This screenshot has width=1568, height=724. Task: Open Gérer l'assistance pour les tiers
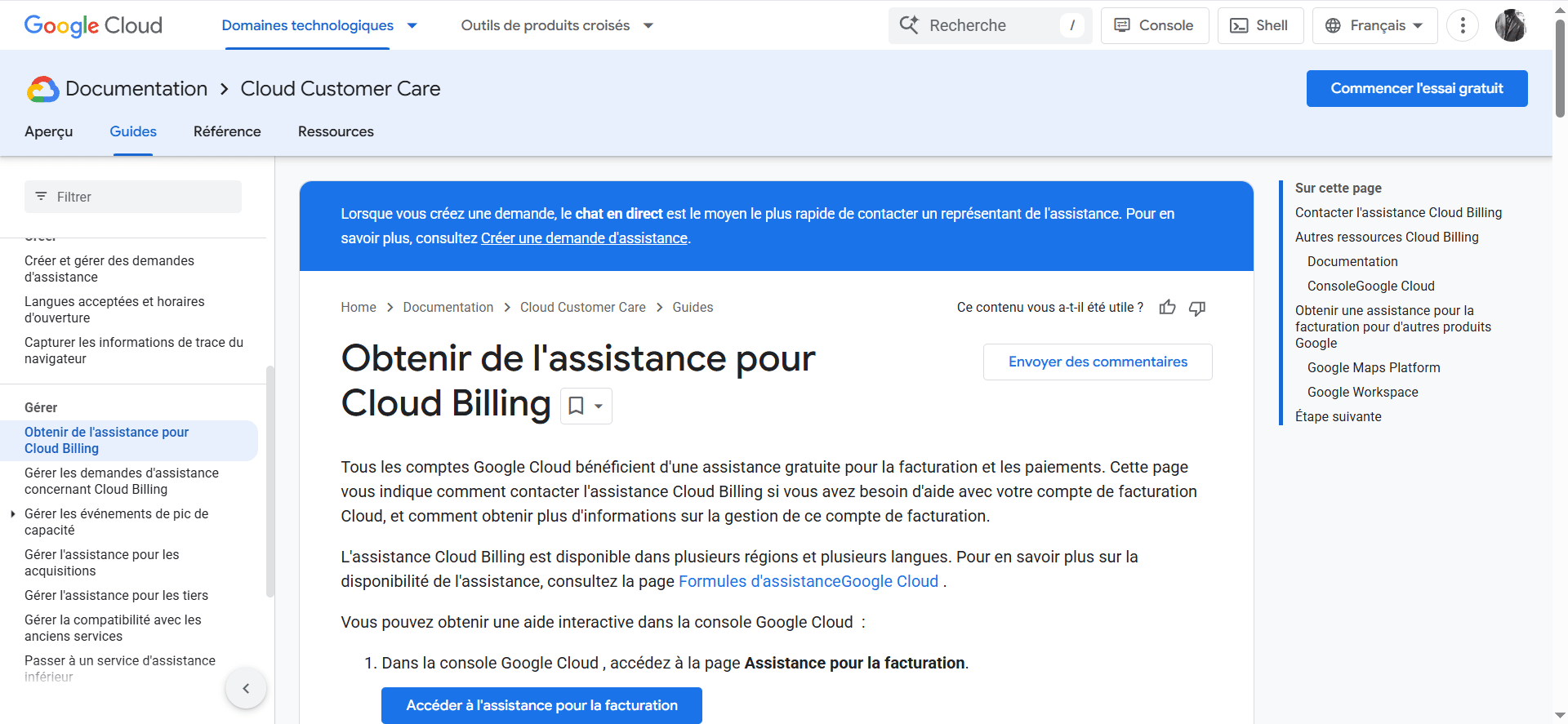116,595
